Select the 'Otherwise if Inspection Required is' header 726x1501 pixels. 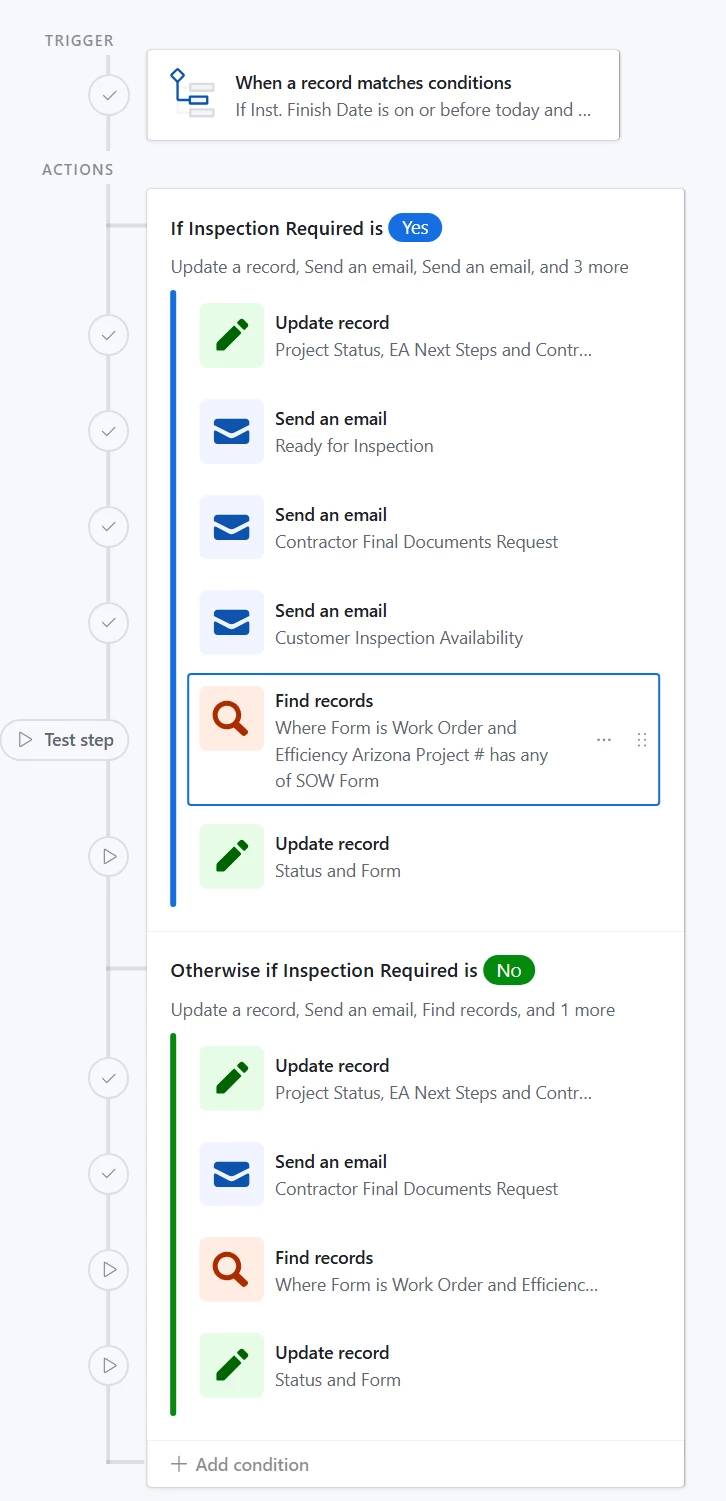pyautogui.click(x=324, y=971)
